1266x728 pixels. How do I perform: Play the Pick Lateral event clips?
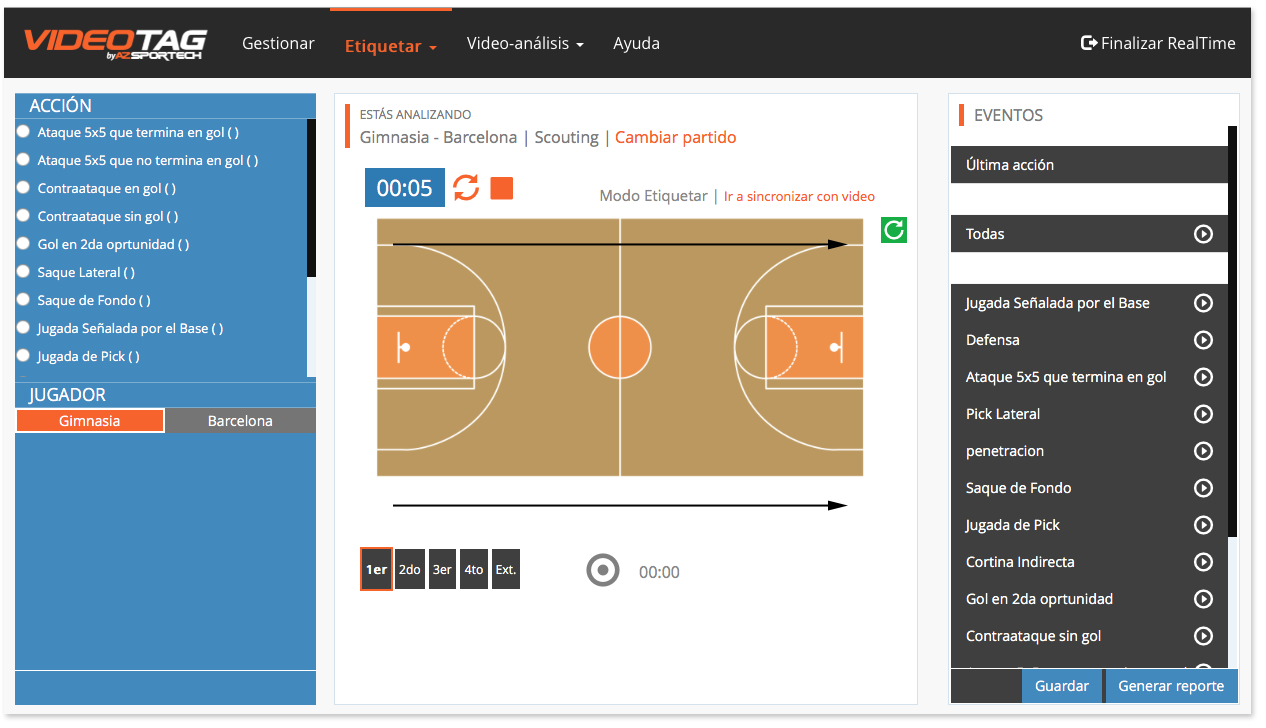1203,414
